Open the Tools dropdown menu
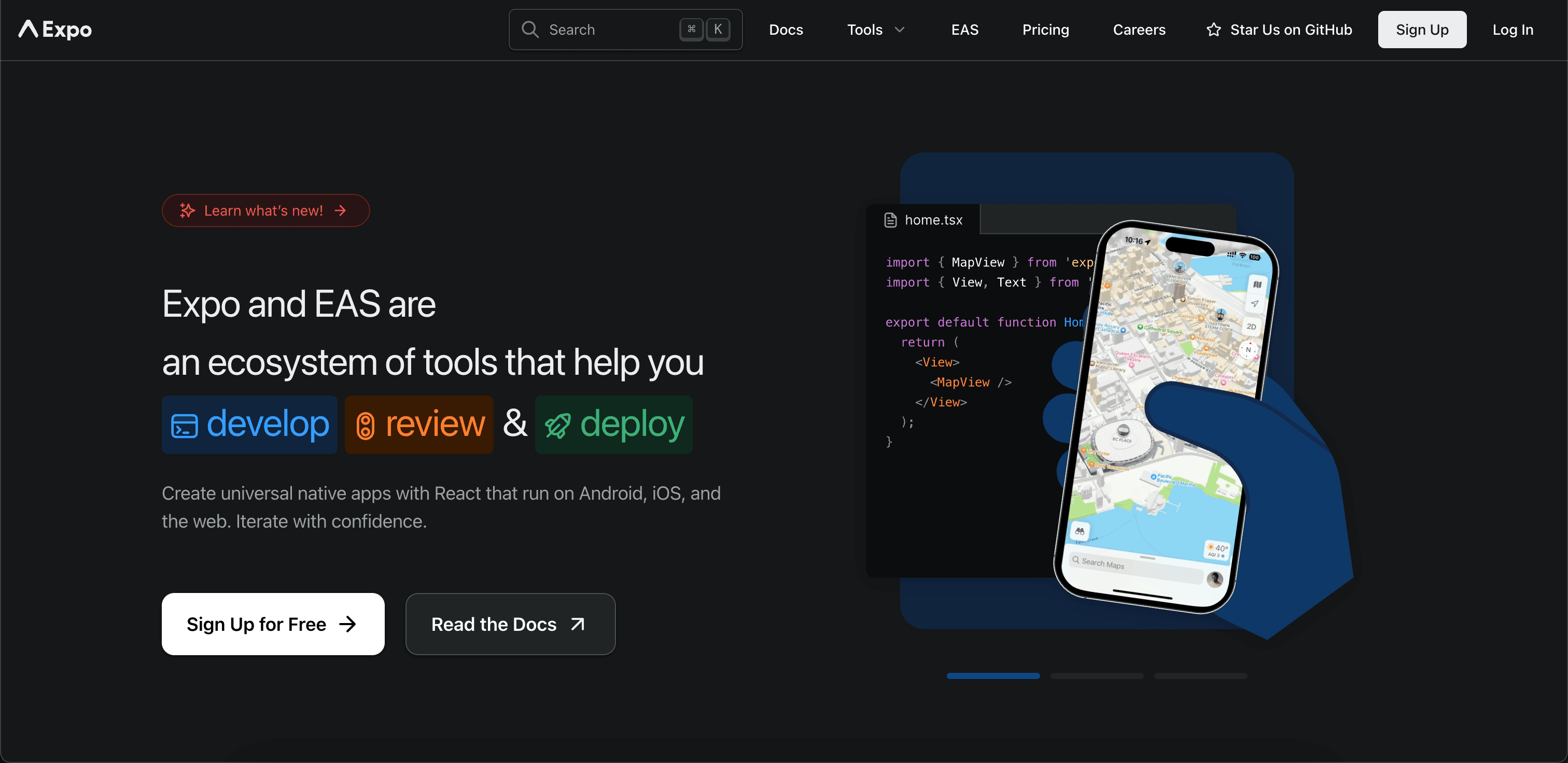 pyautogui.click(x=875, y=29)
